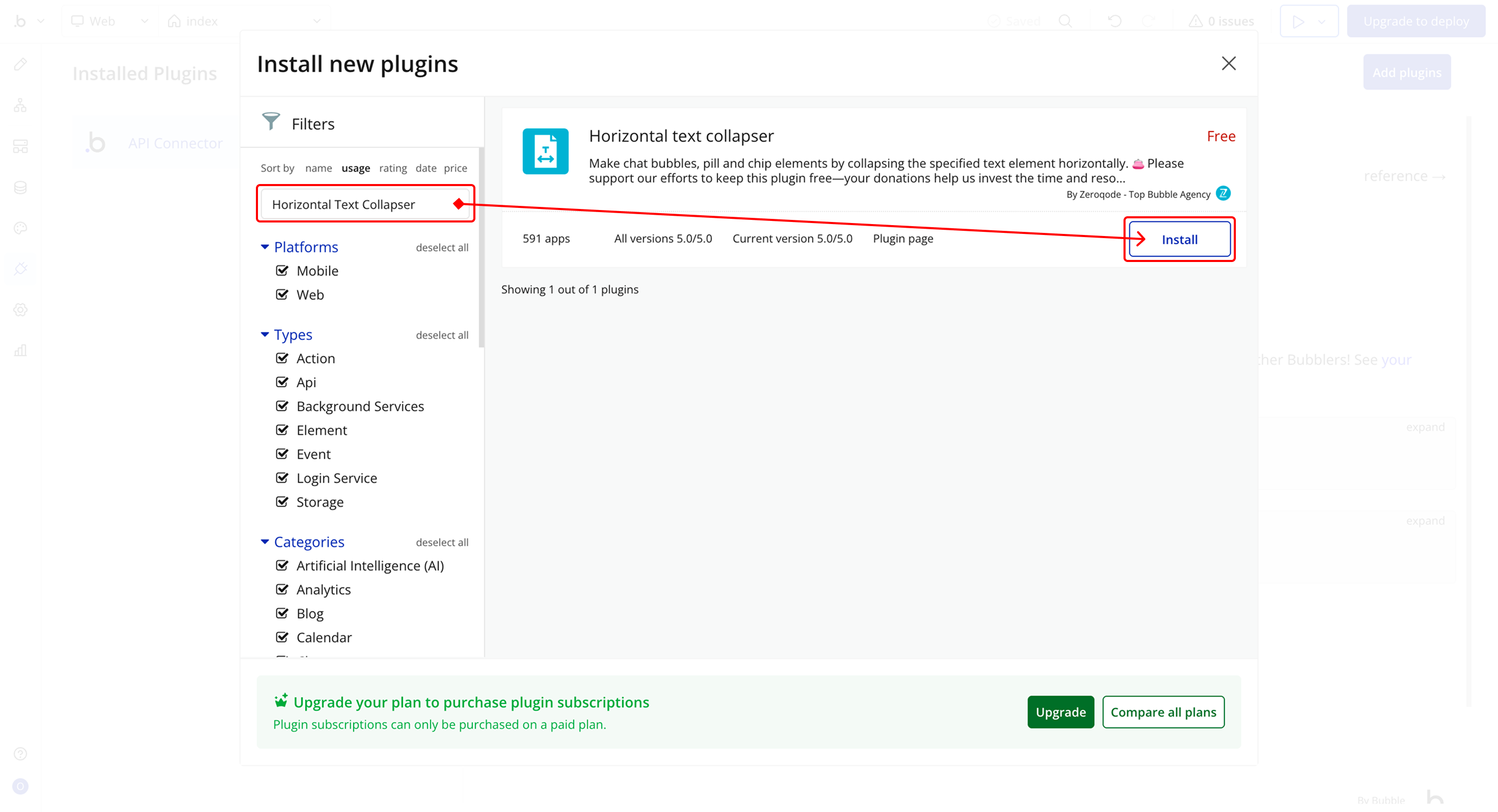Open the Settings gear icon in sidebar
The image size is (1498, 812).
click(x=20, y=310)
